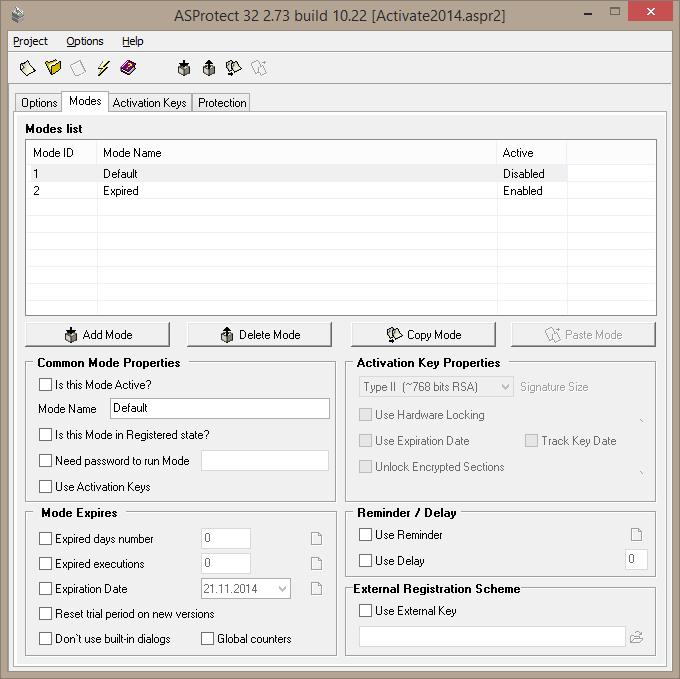Click the Paste Mode button
The width and height of the screenshot is (680, 679).
pos(583,334)
